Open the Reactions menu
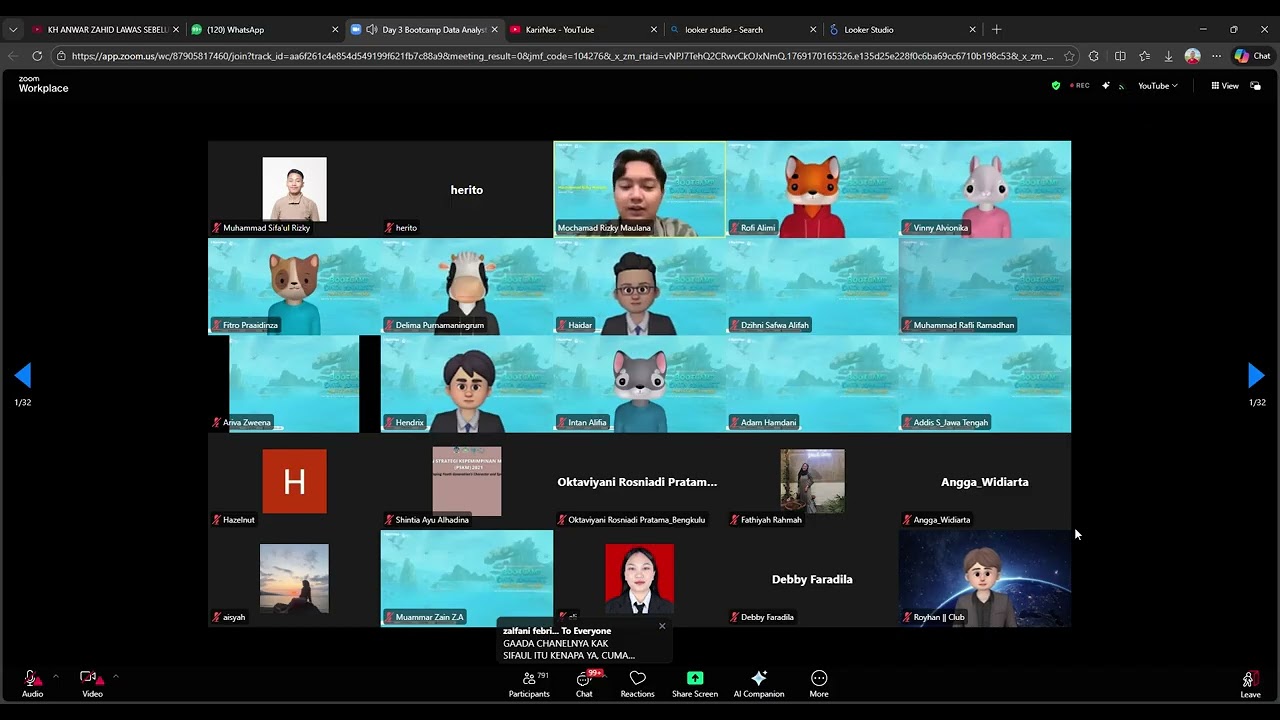The image size is (1280, 720). (x=637, y=684)
